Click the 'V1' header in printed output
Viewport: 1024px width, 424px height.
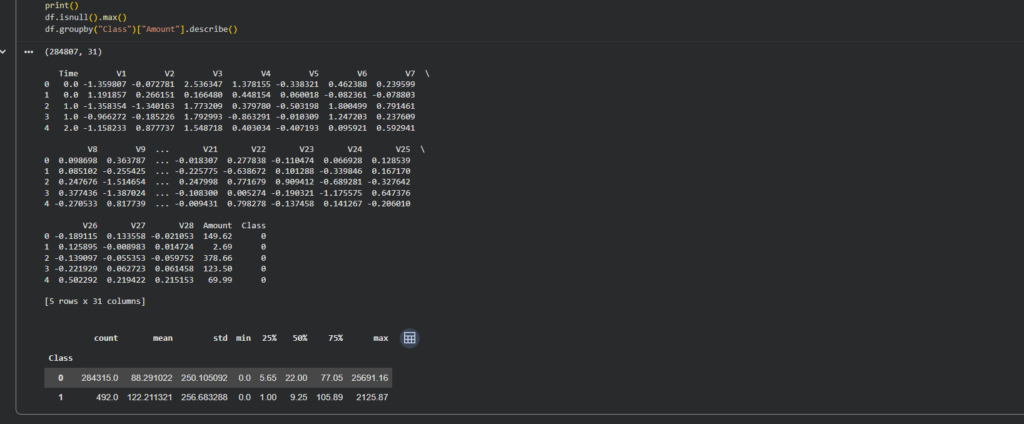(x=121, y=73)
